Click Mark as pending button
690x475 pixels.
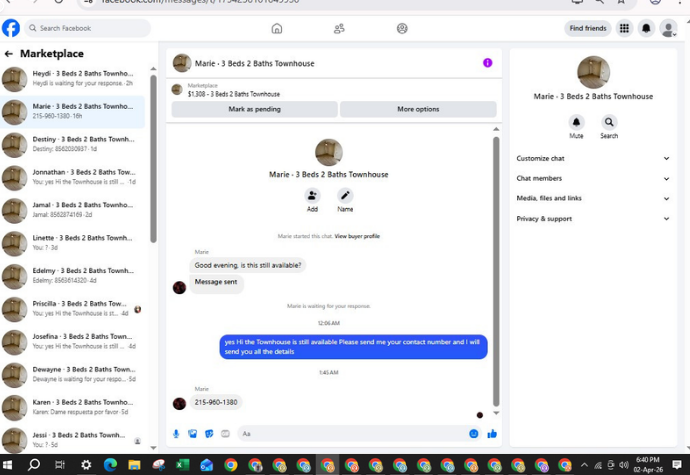pyautogui.click(x=254, y=109)
